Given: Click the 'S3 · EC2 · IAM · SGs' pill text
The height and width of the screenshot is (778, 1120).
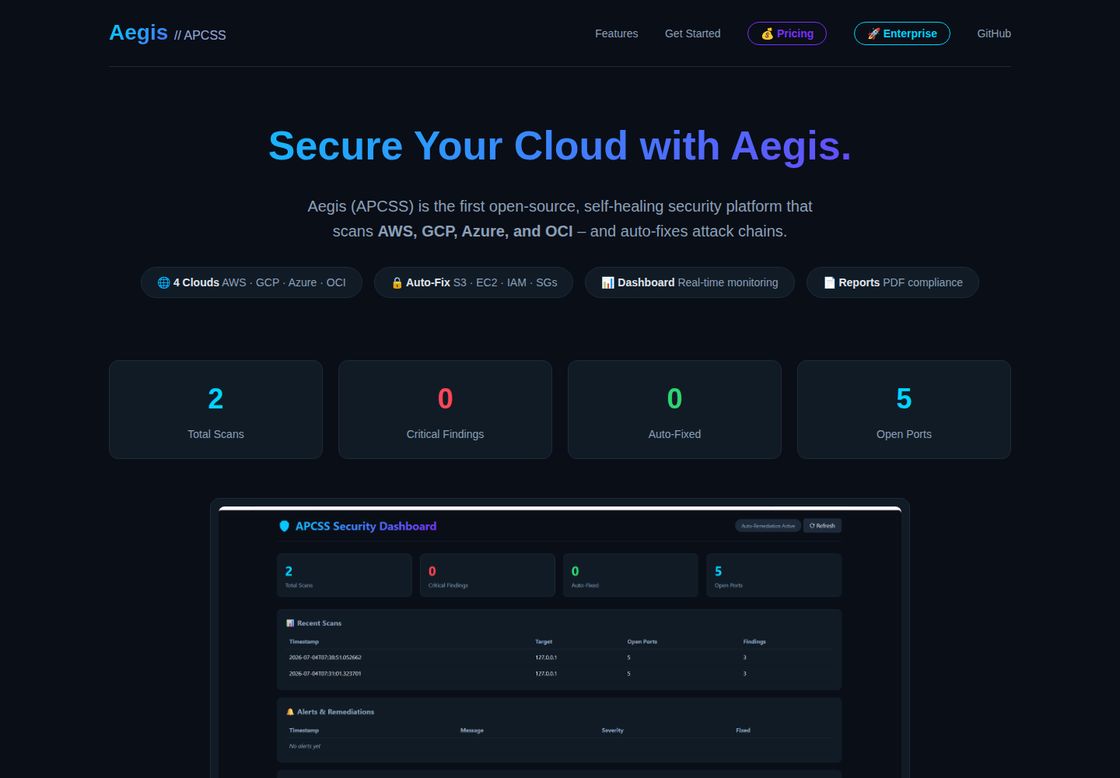Looking at the screenshot, I should (x=505, y=283).
